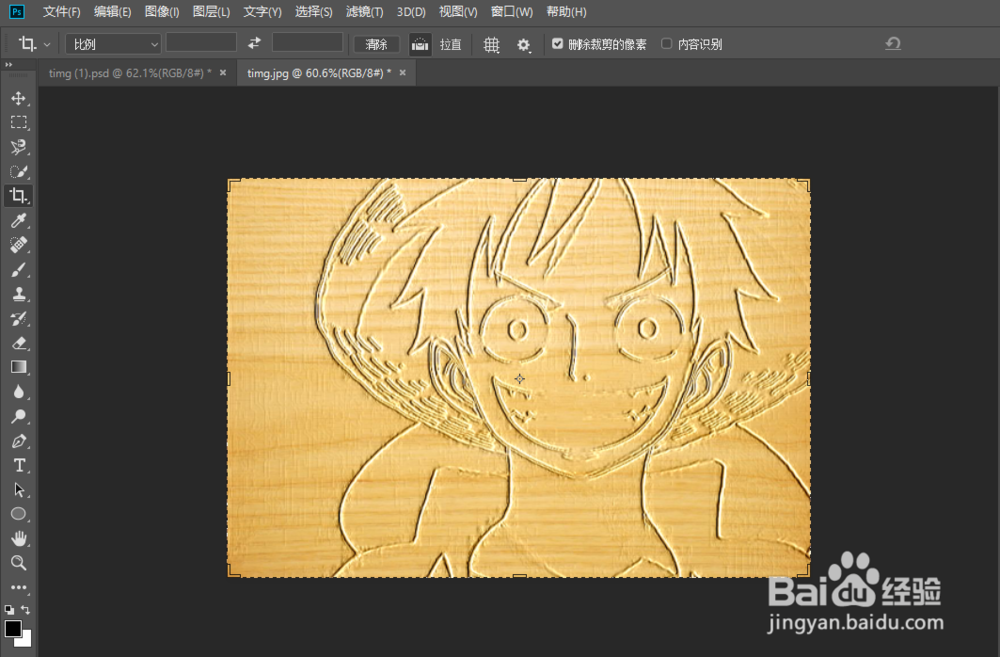Select the Dodge tool
The height and width of the screenshot is (657, 1000).
(18, 417)
